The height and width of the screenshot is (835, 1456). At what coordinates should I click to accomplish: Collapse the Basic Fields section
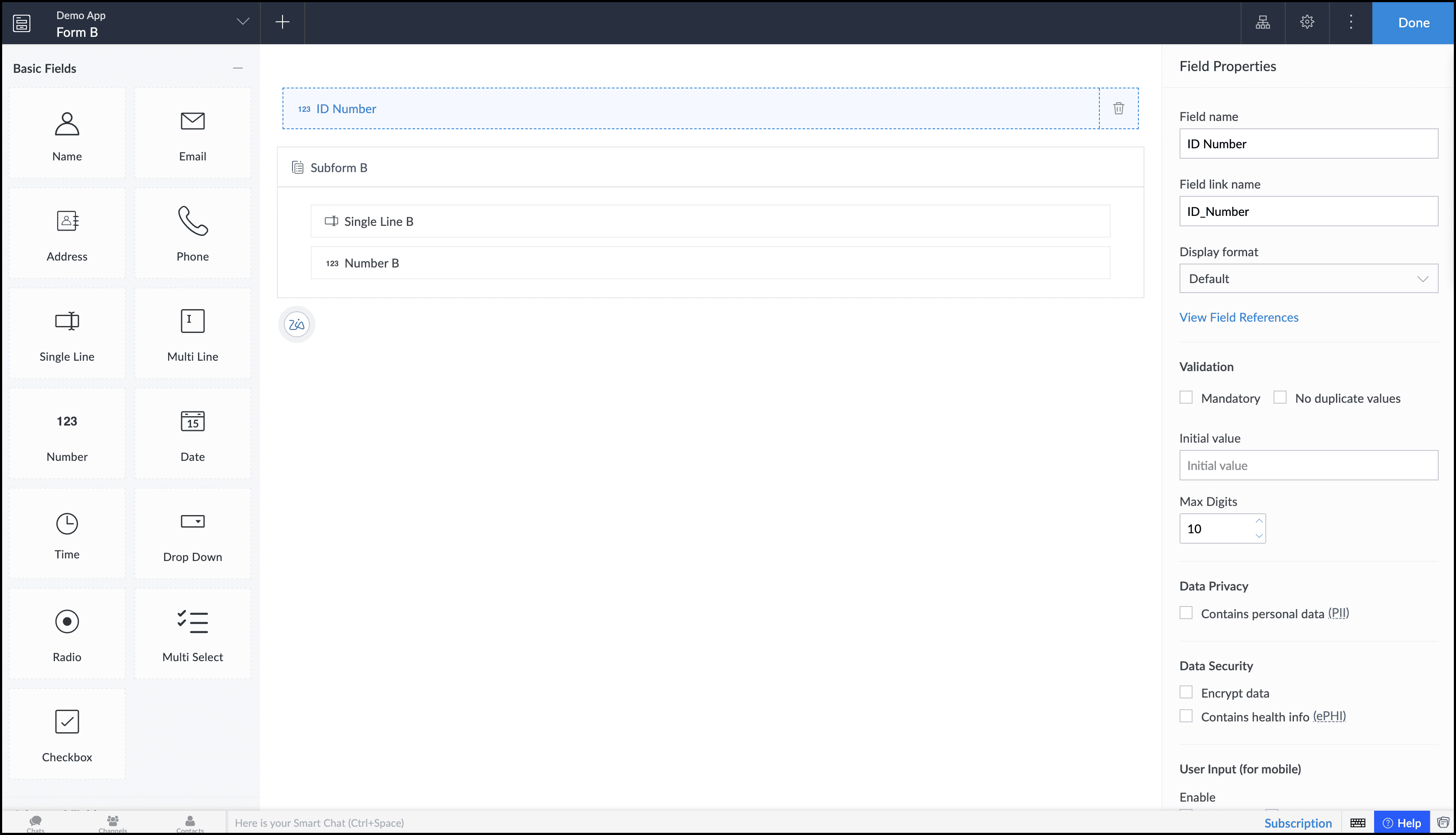coord(238,68)
